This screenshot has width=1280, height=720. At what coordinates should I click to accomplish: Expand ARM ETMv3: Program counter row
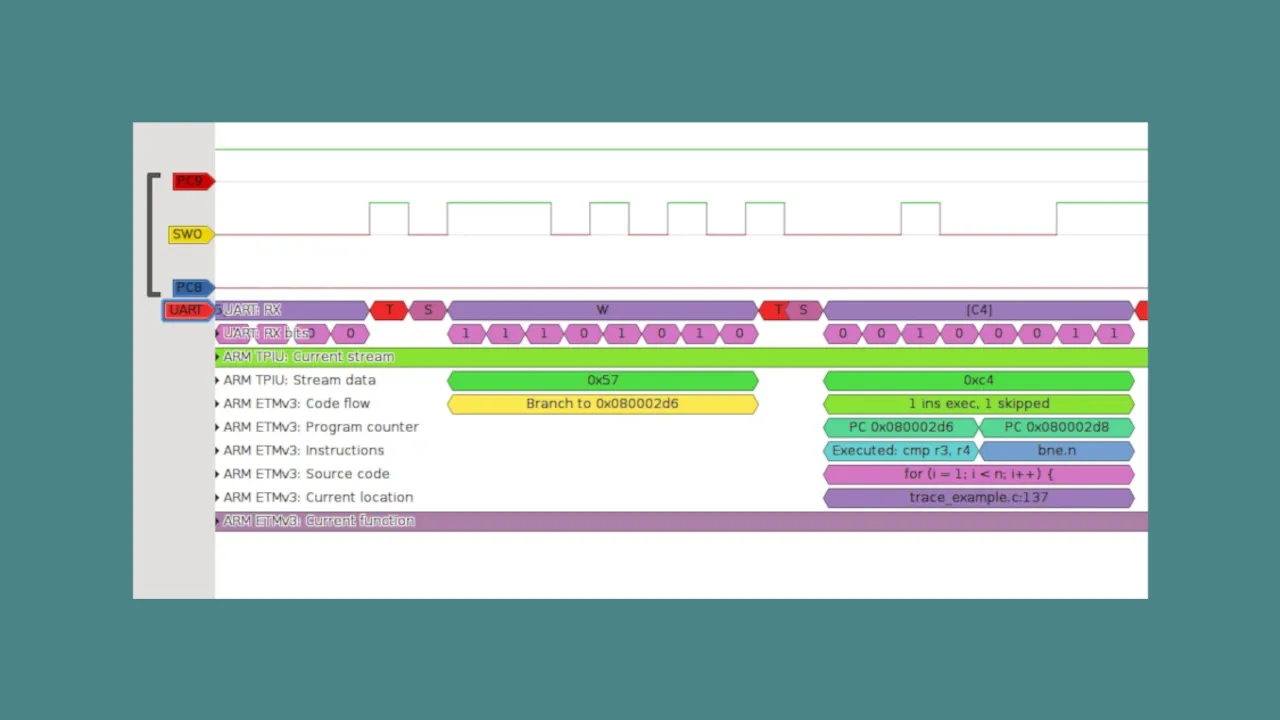(218, 427)
